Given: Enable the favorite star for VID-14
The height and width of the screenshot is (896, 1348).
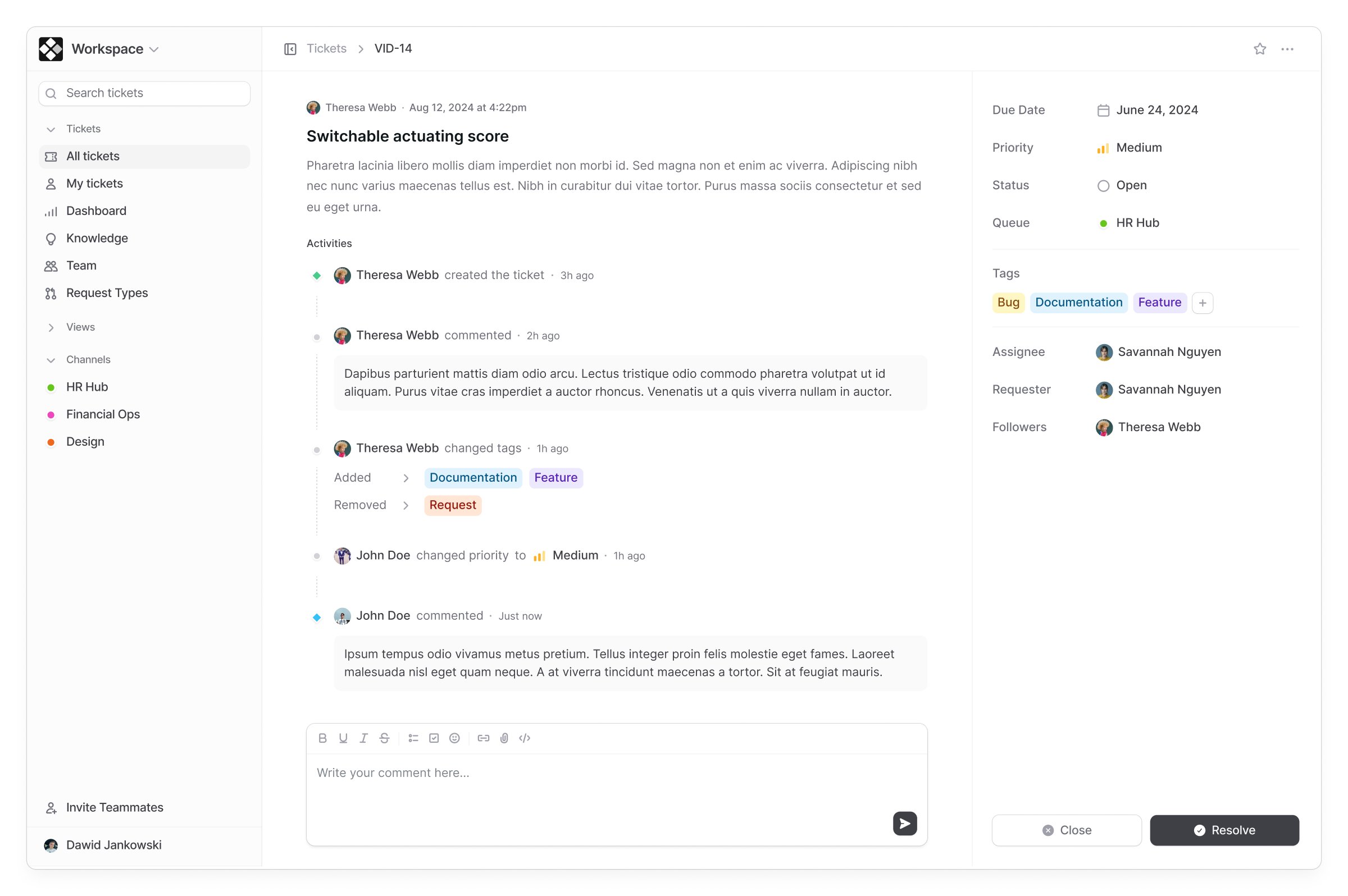Looking at the screenshot, I should point(1260,48).
